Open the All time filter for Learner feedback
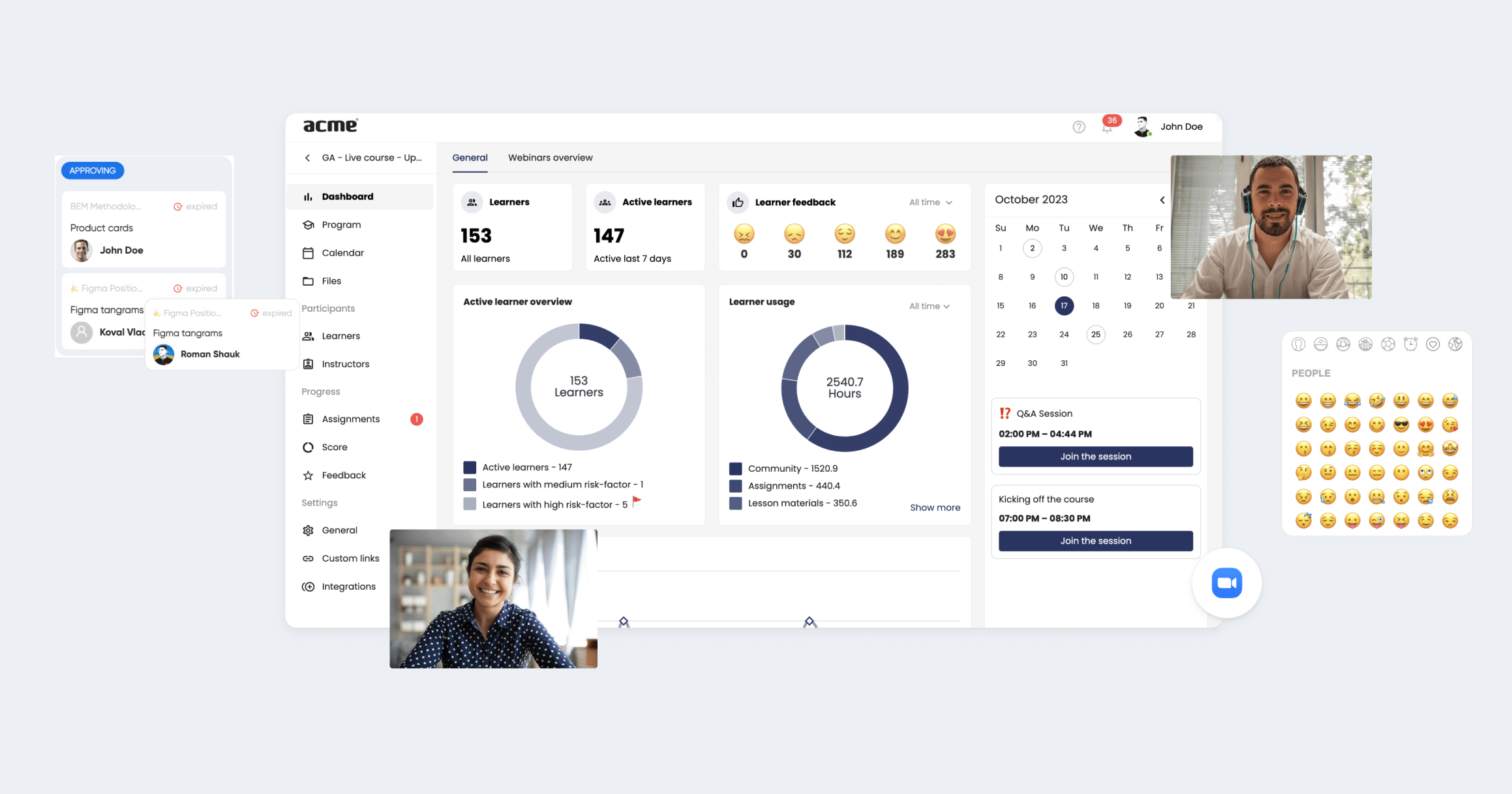 [930, 202]
